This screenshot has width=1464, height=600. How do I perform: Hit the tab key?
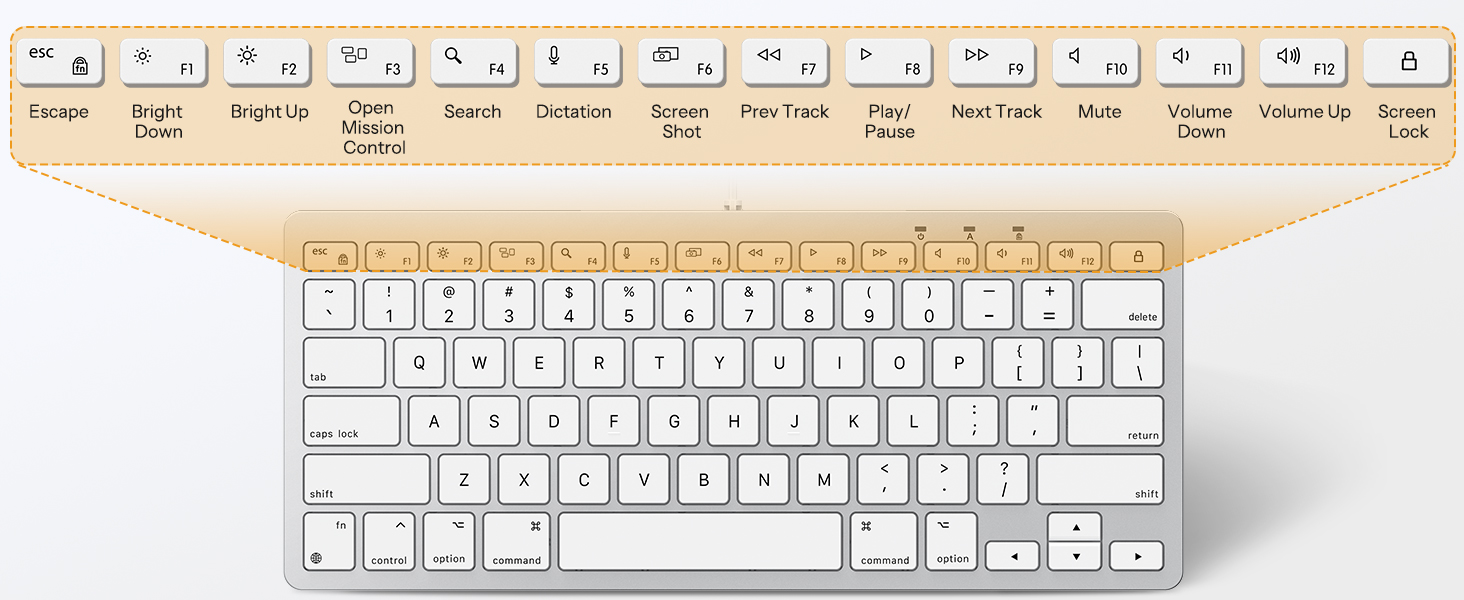[x=345, y=362]
